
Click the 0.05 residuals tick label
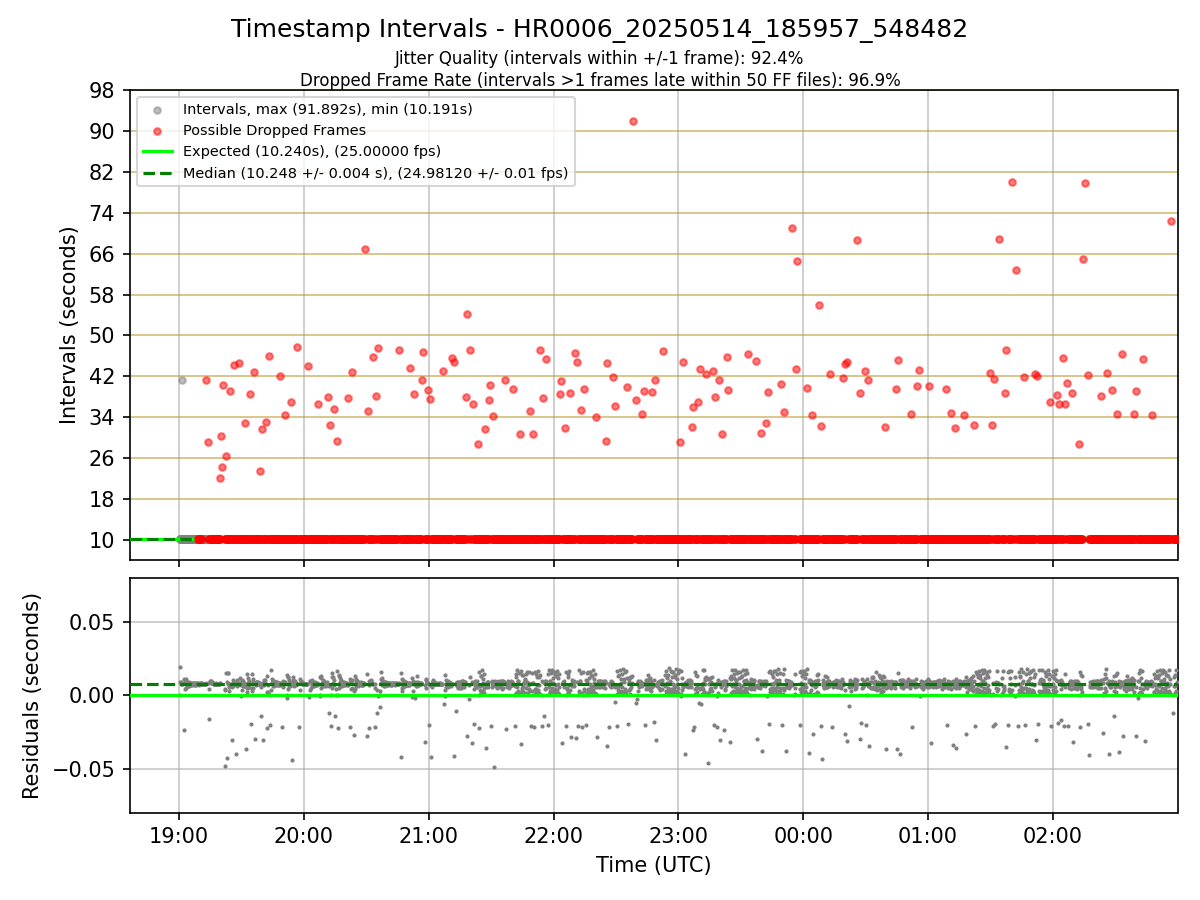94,622
